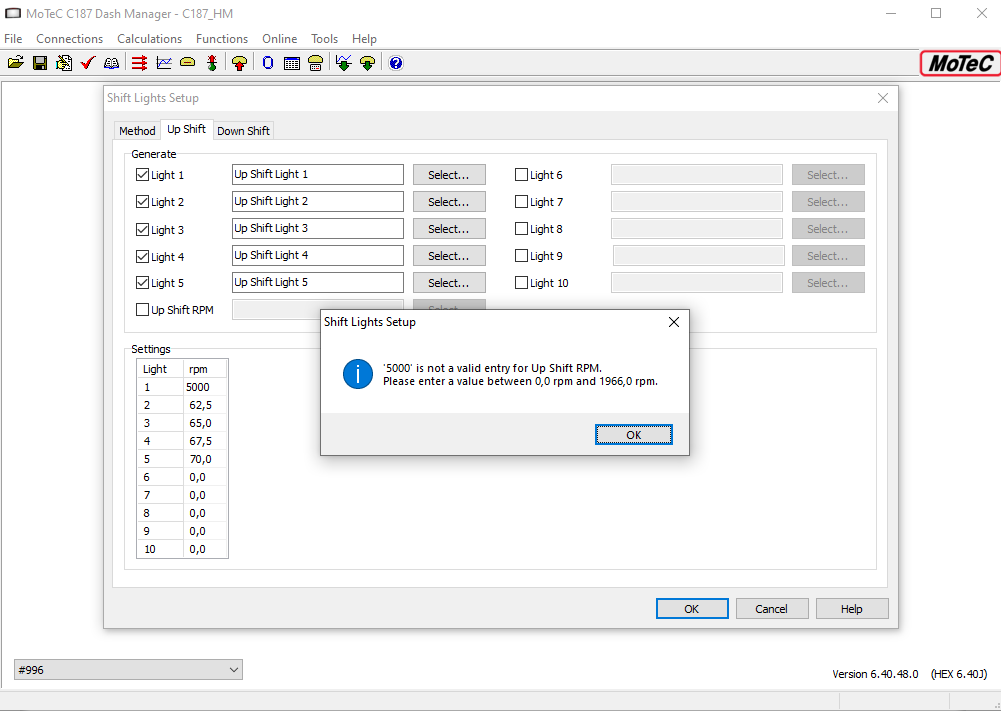The width and height of the screenshot is (1001, 711).
Task: Select the Up Shift tab
Action: [x=186, y=129]
